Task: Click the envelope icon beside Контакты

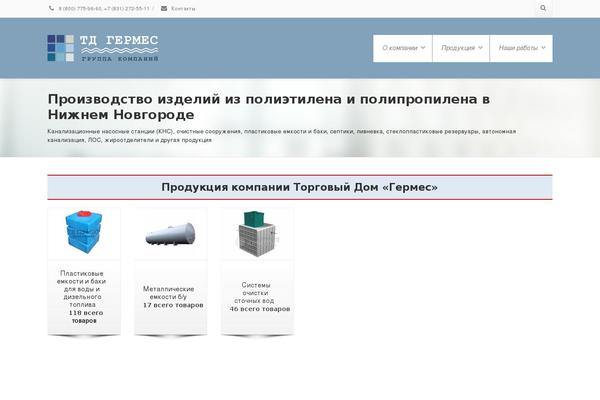Action: pos(164,8)
